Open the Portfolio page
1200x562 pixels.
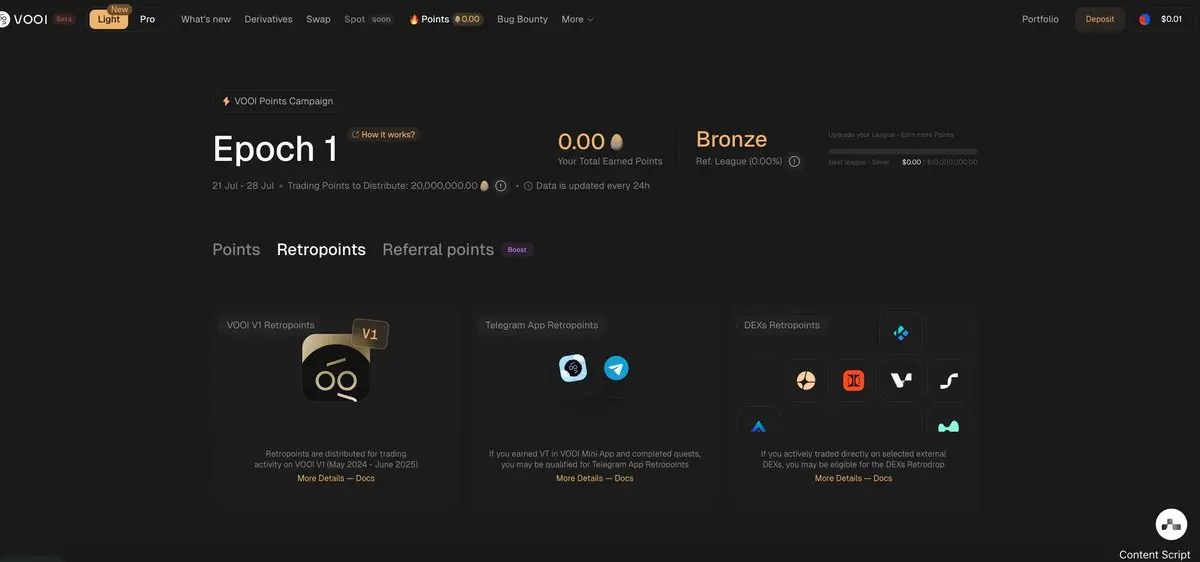1040,19
